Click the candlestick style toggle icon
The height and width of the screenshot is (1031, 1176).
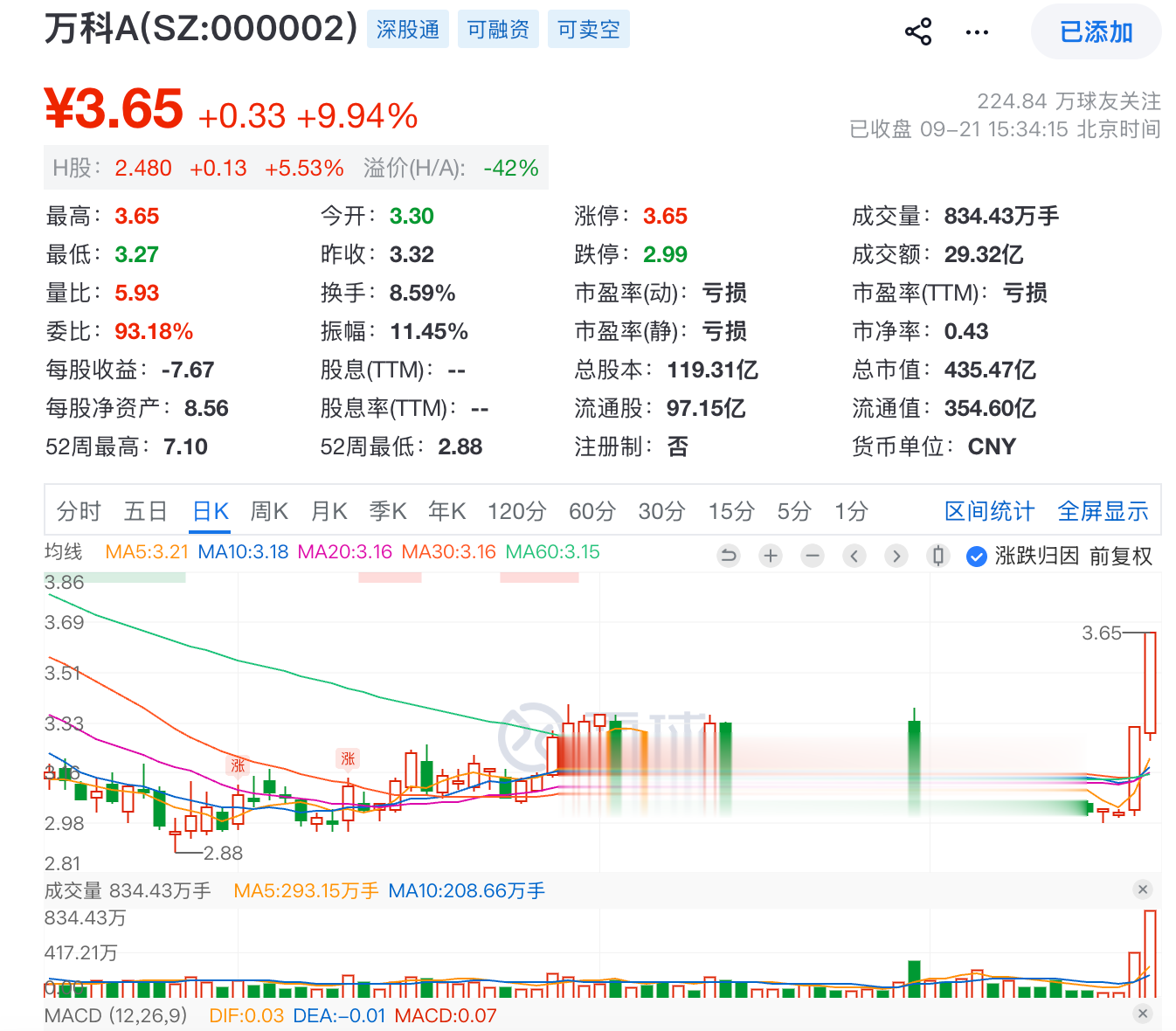[938, 556]
